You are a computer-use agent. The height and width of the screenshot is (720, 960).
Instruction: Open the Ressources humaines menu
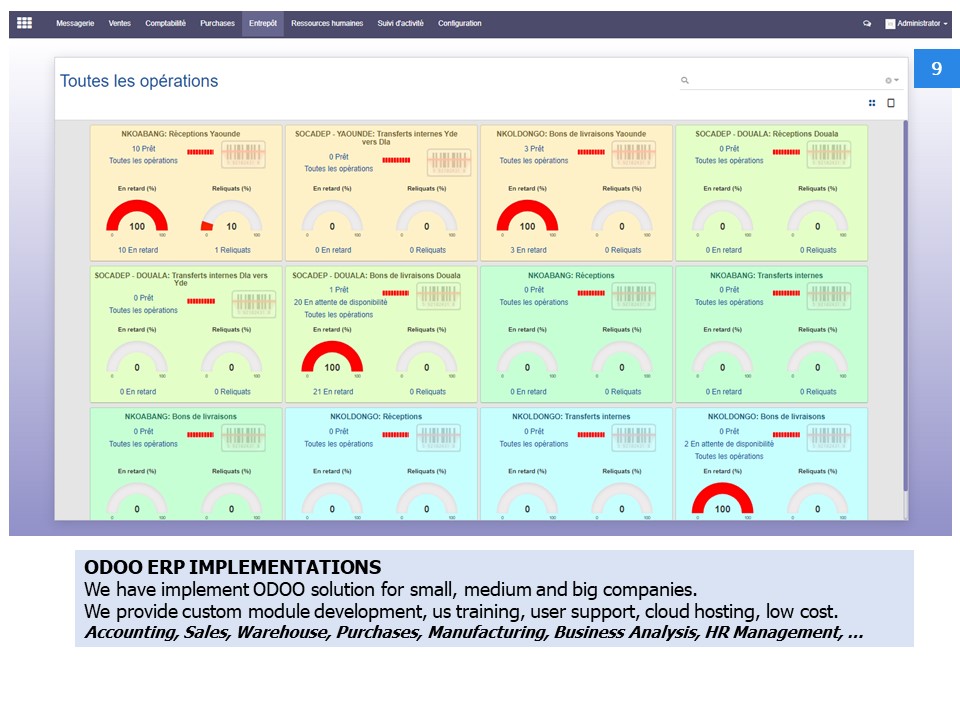327,23
